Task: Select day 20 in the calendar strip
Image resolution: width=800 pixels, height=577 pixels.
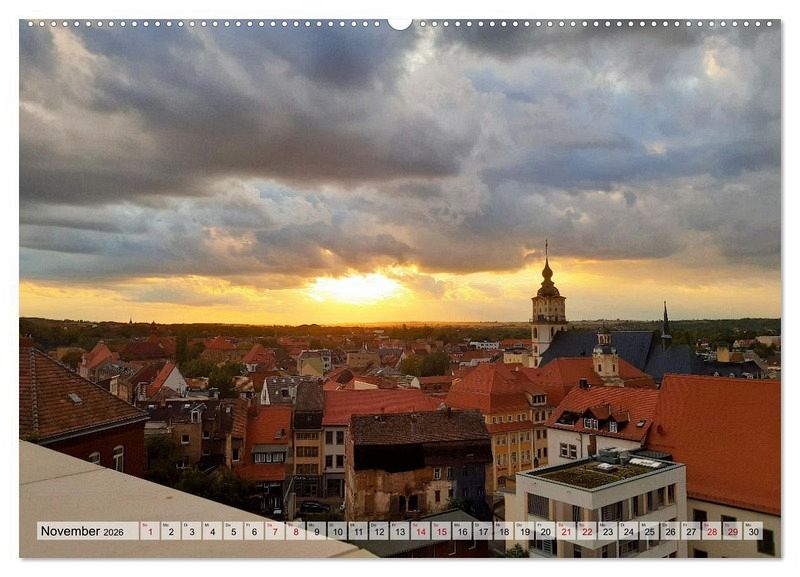Action: 545,531
